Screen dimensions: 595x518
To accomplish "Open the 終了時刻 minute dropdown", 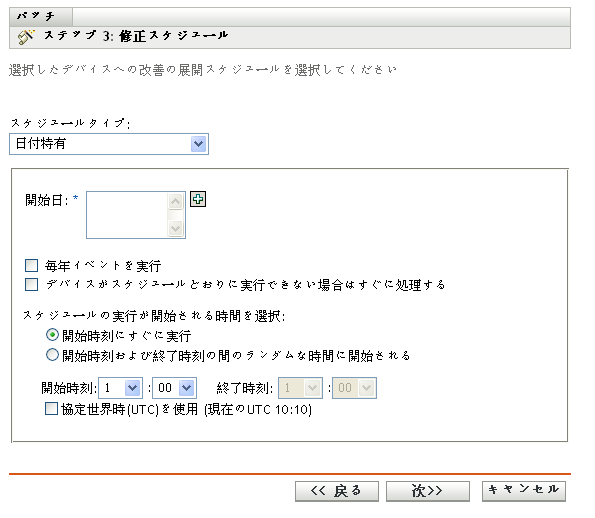I will [x=354, y=388].
